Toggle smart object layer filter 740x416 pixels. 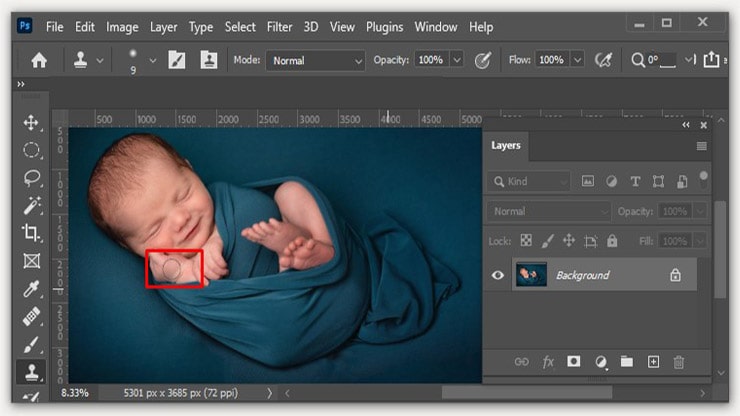pyautogui.click(x=682, y=181)
